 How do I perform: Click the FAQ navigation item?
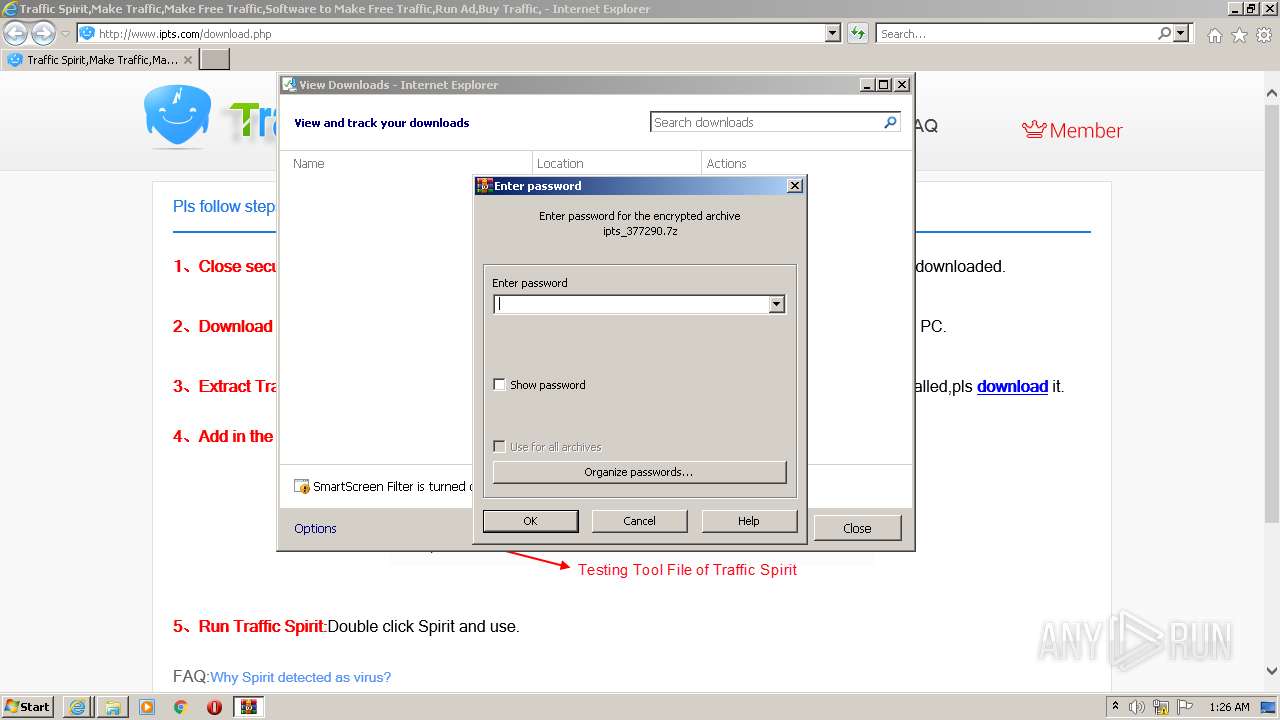(925, 126)
